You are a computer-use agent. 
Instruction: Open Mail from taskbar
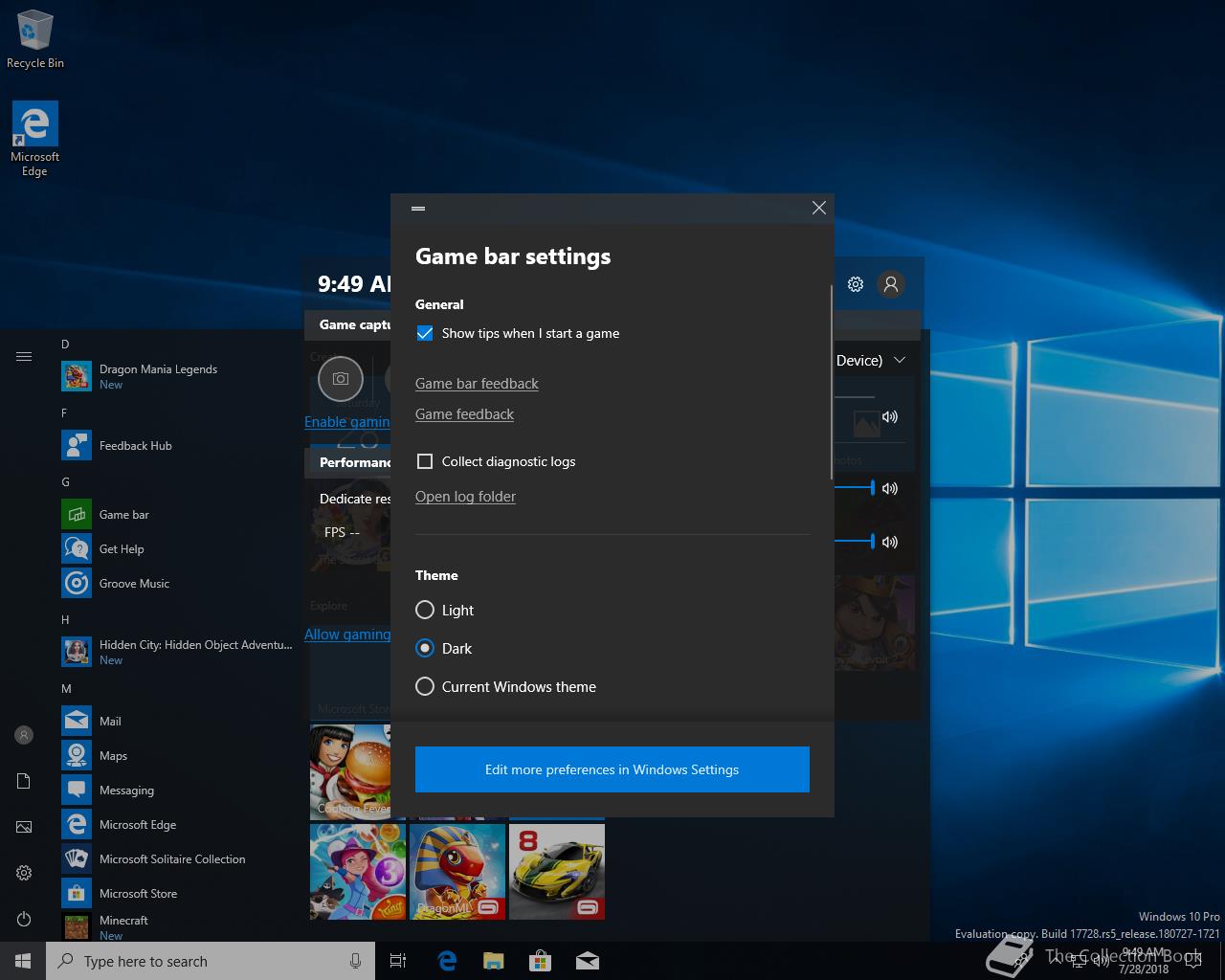click(588, 961)
